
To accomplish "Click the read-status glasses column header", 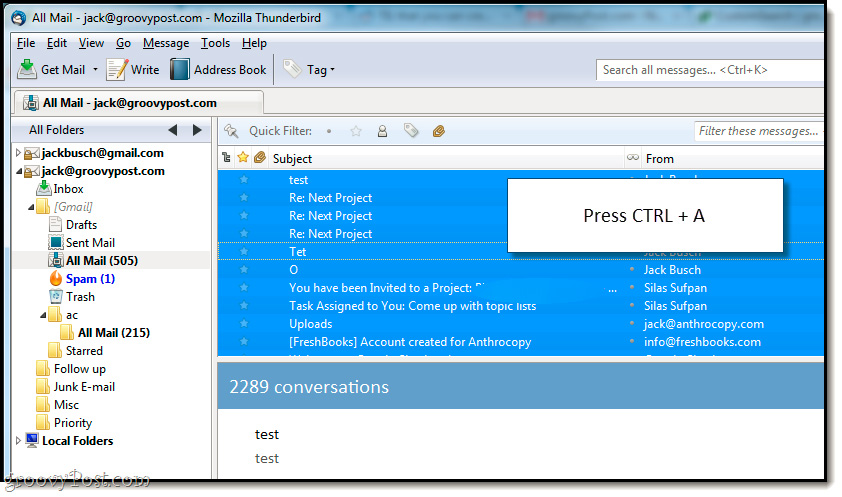I will [633, 158].
